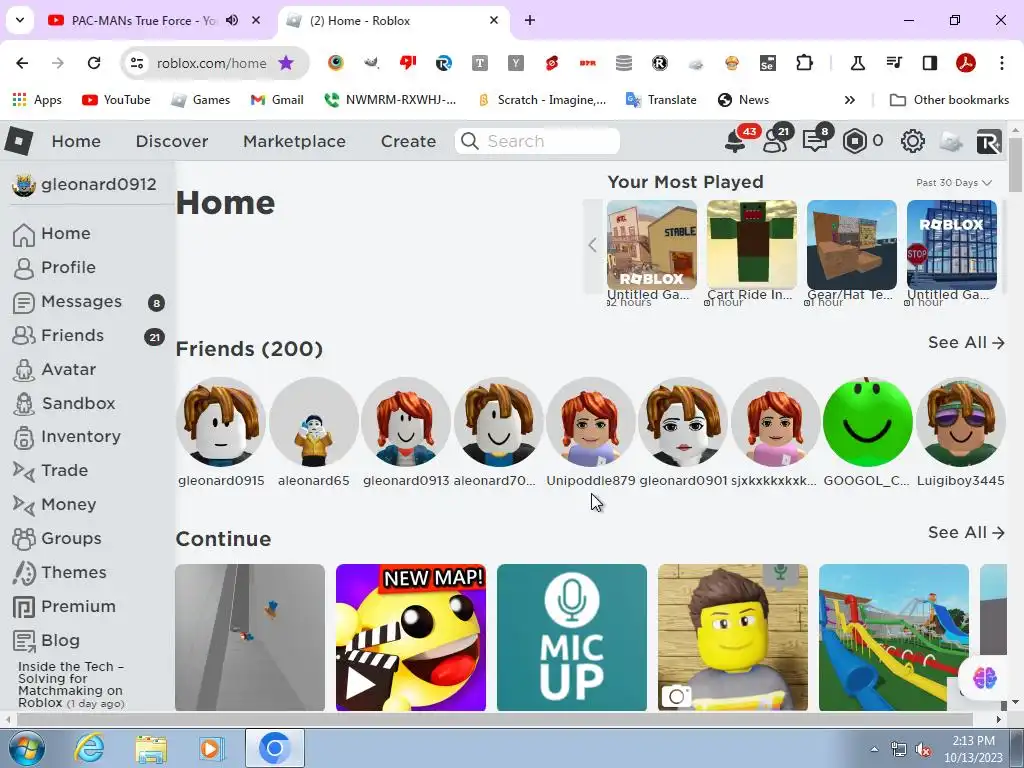Open the NEW MAP! game tile
Screen dimensions: 1024x768
pyautogui.click(x=411, y=637)
